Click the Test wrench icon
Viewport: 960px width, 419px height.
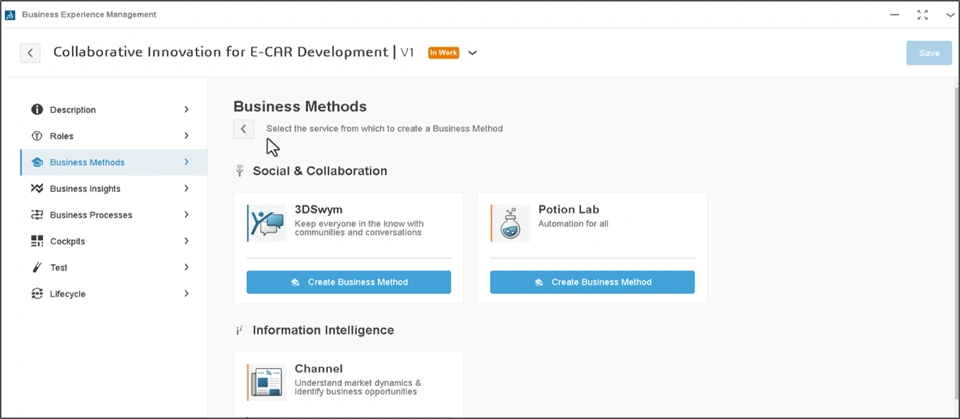point(37,267)
